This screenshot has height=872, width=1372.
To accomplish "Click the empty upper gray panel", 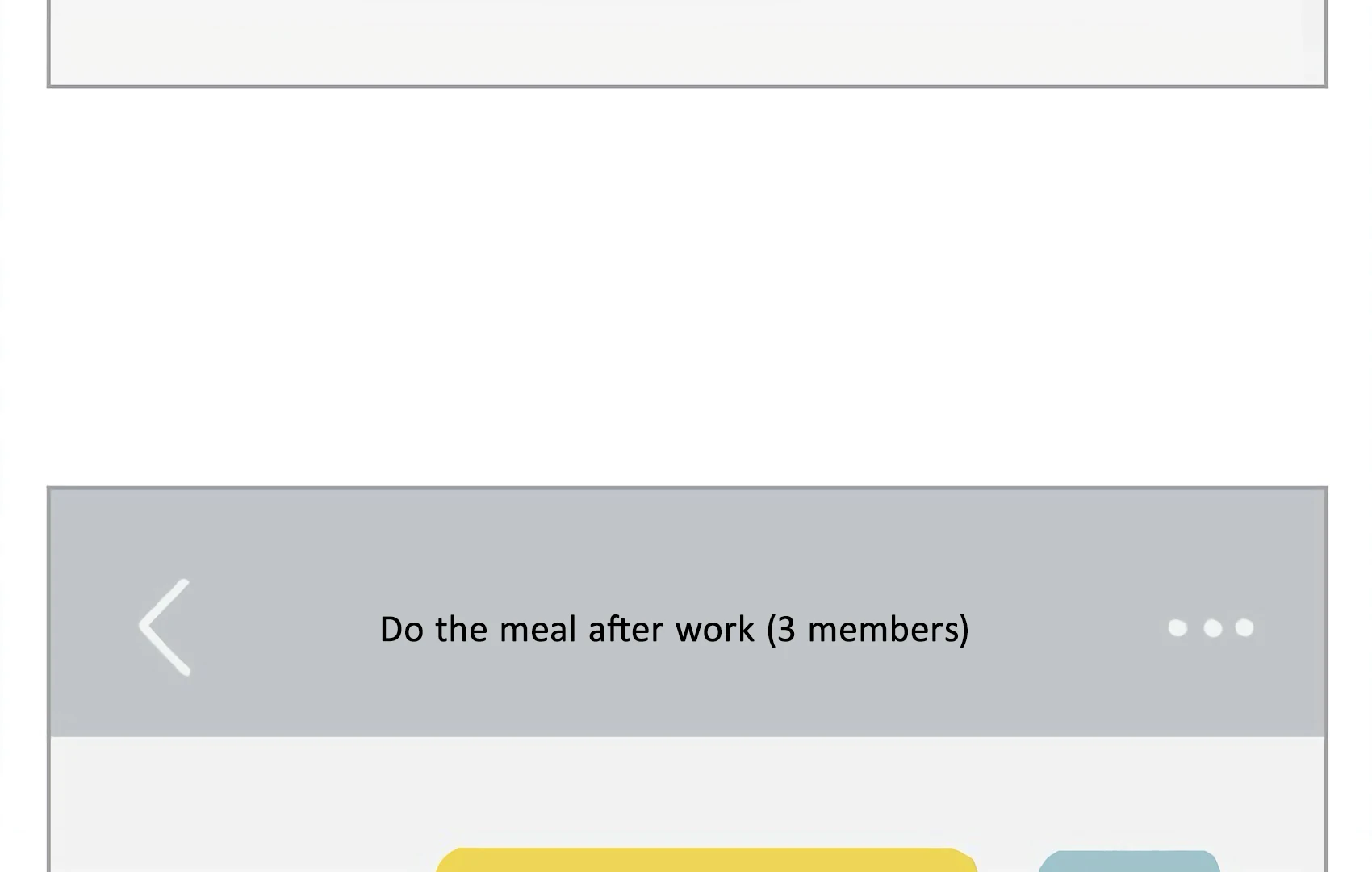I will pyautogui.click(x=686, y=40).
